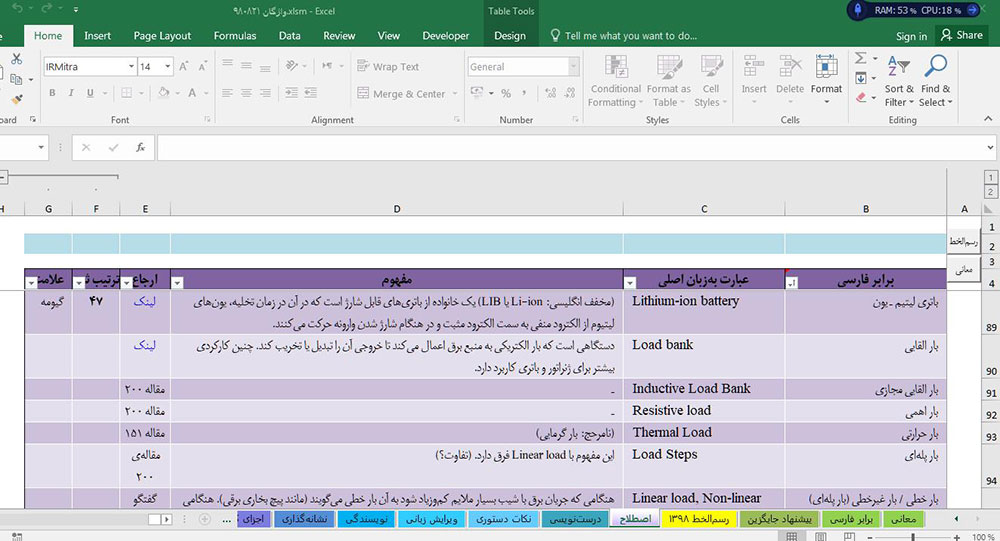Image resolution: width=1000 pixels, height=541 pixels.
Task: Click the Cut scissors icon
Action: (17, 59)
